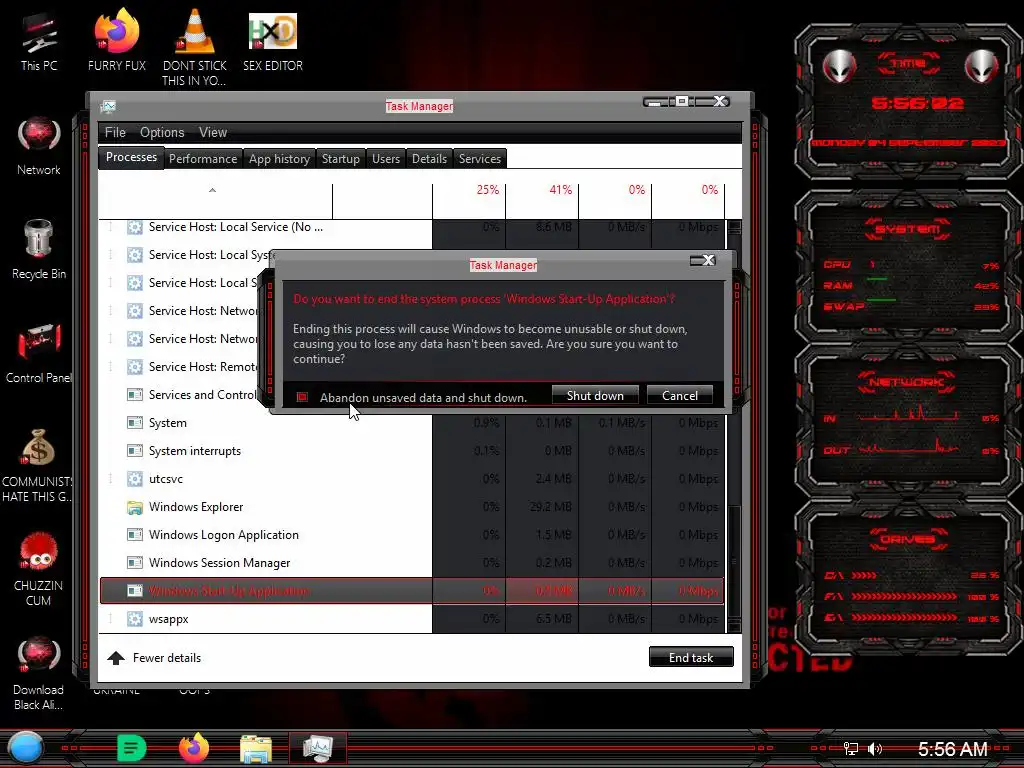Expand Service Host: Local Service (No ... row
This screenshot has height=768, width=1024.
point(110,227)
